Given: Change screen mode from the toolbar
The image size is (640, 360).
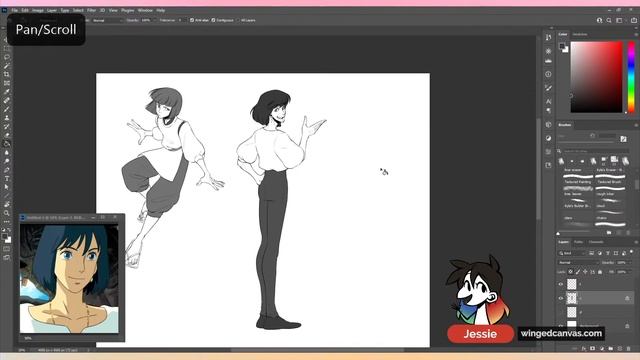Looking at the screenshot, I should pyautogui.click(x=7, y=258).
